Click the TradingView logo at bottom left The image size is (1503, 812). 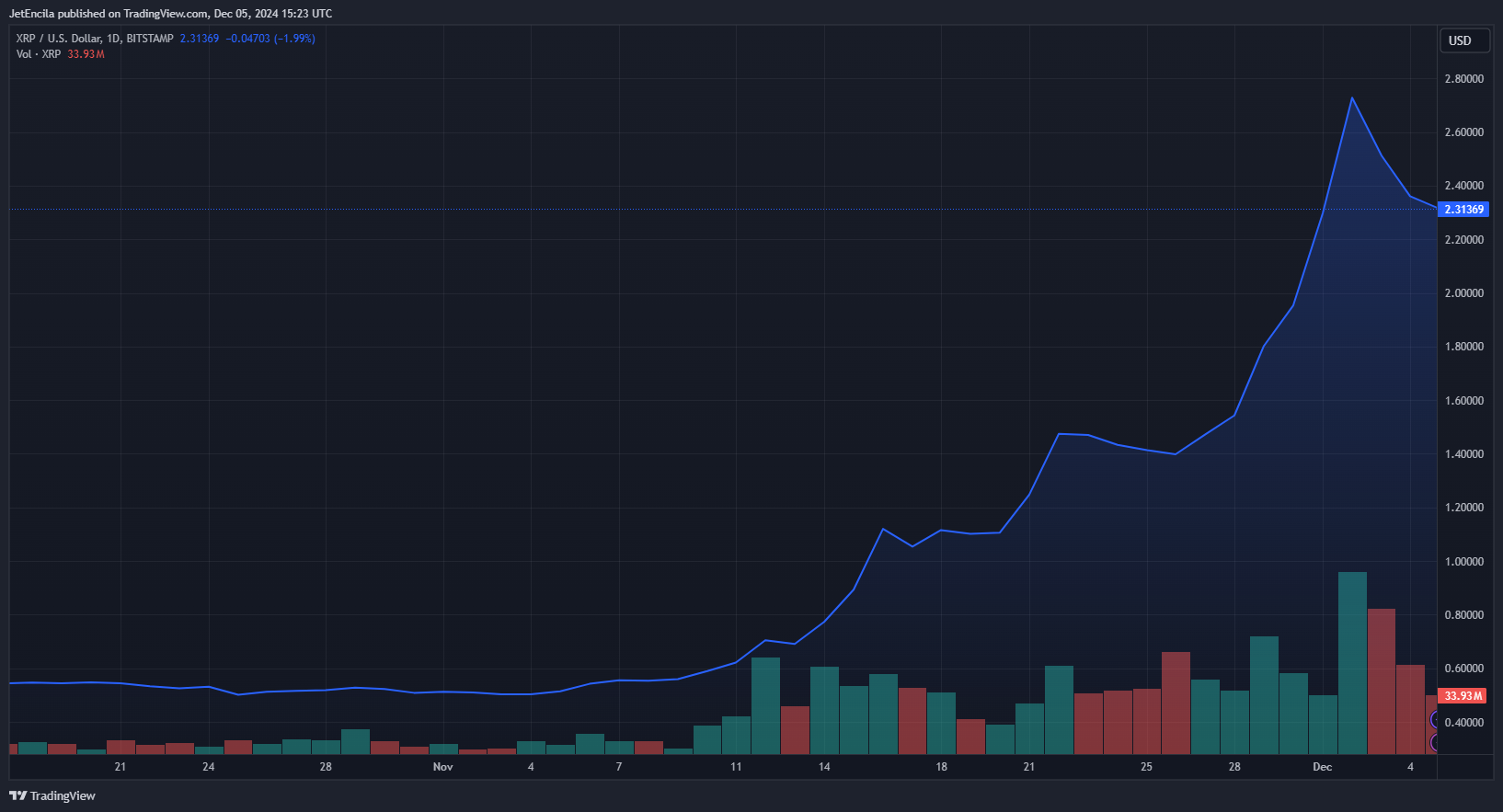[52, 795]
